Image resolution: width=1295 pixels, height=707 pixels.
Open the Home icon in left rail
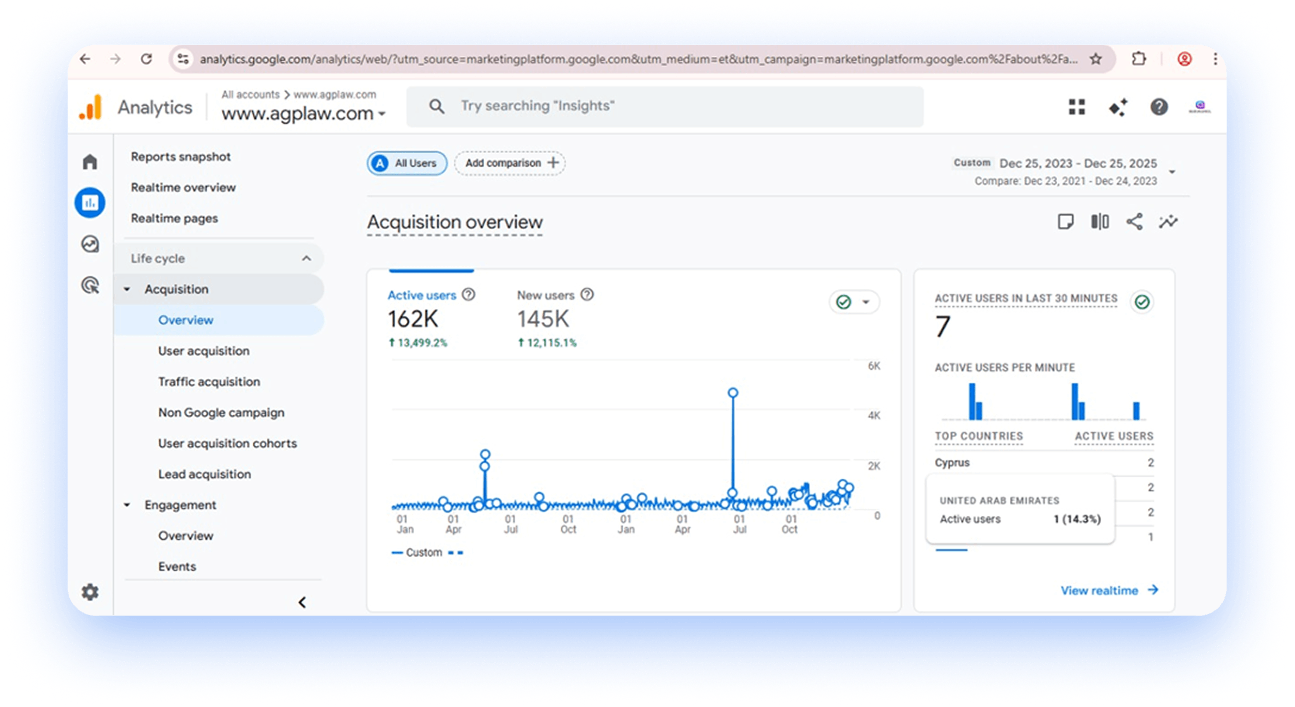[x=90, y=162]
